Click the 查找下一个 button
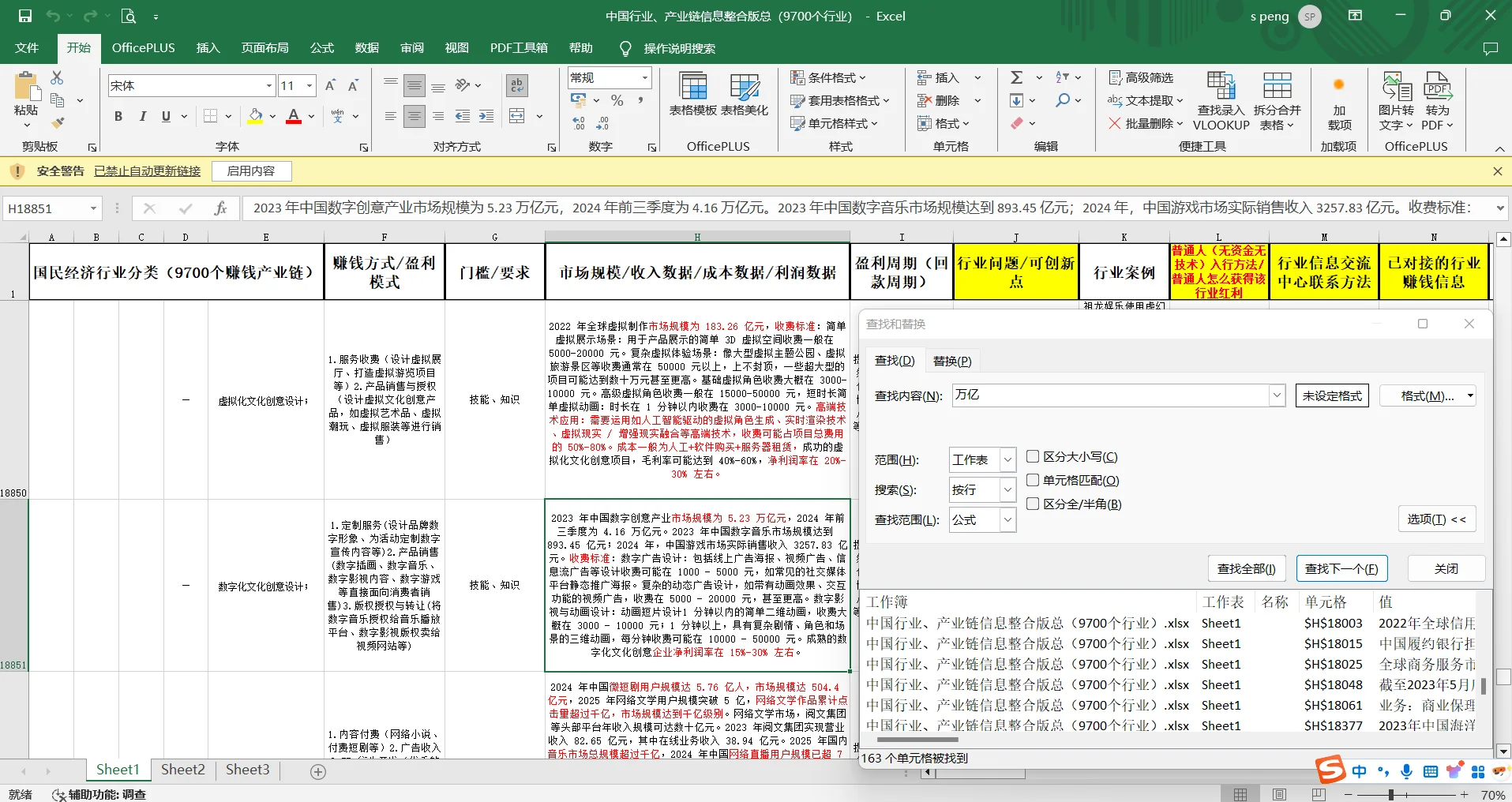 tap(1341, 568)
